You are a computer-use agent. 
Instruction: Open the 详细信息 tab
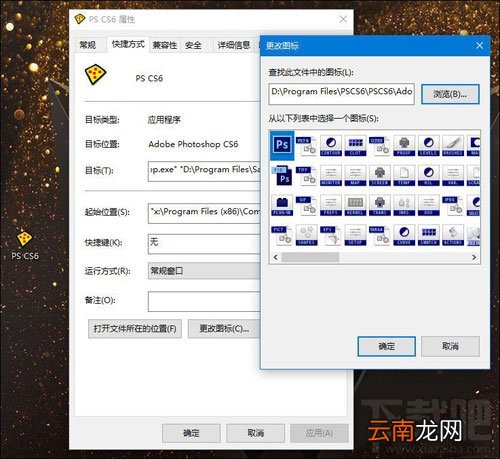click(234, 45)
